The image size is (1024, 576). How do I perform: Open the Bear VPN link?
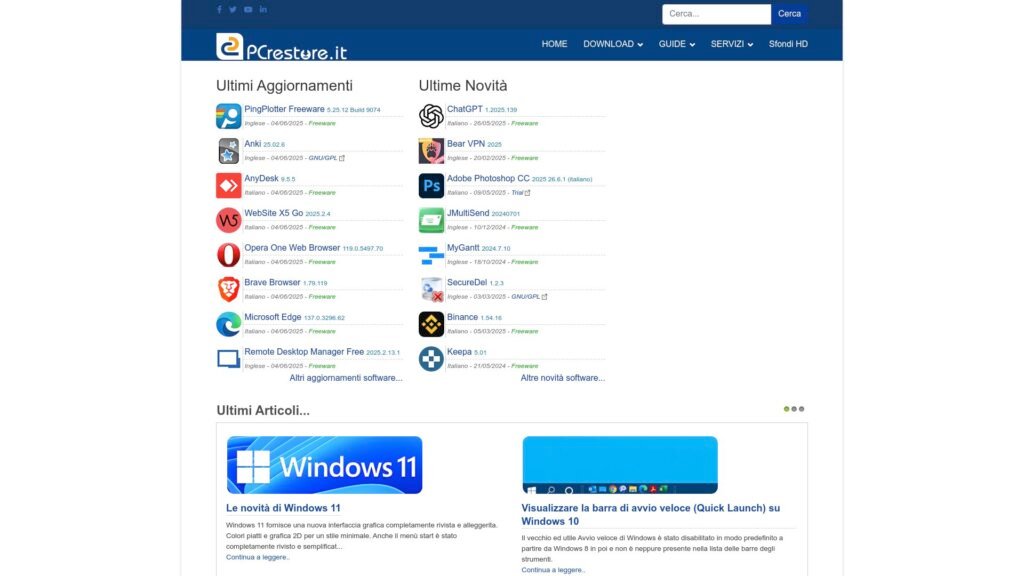pos(466,144)
